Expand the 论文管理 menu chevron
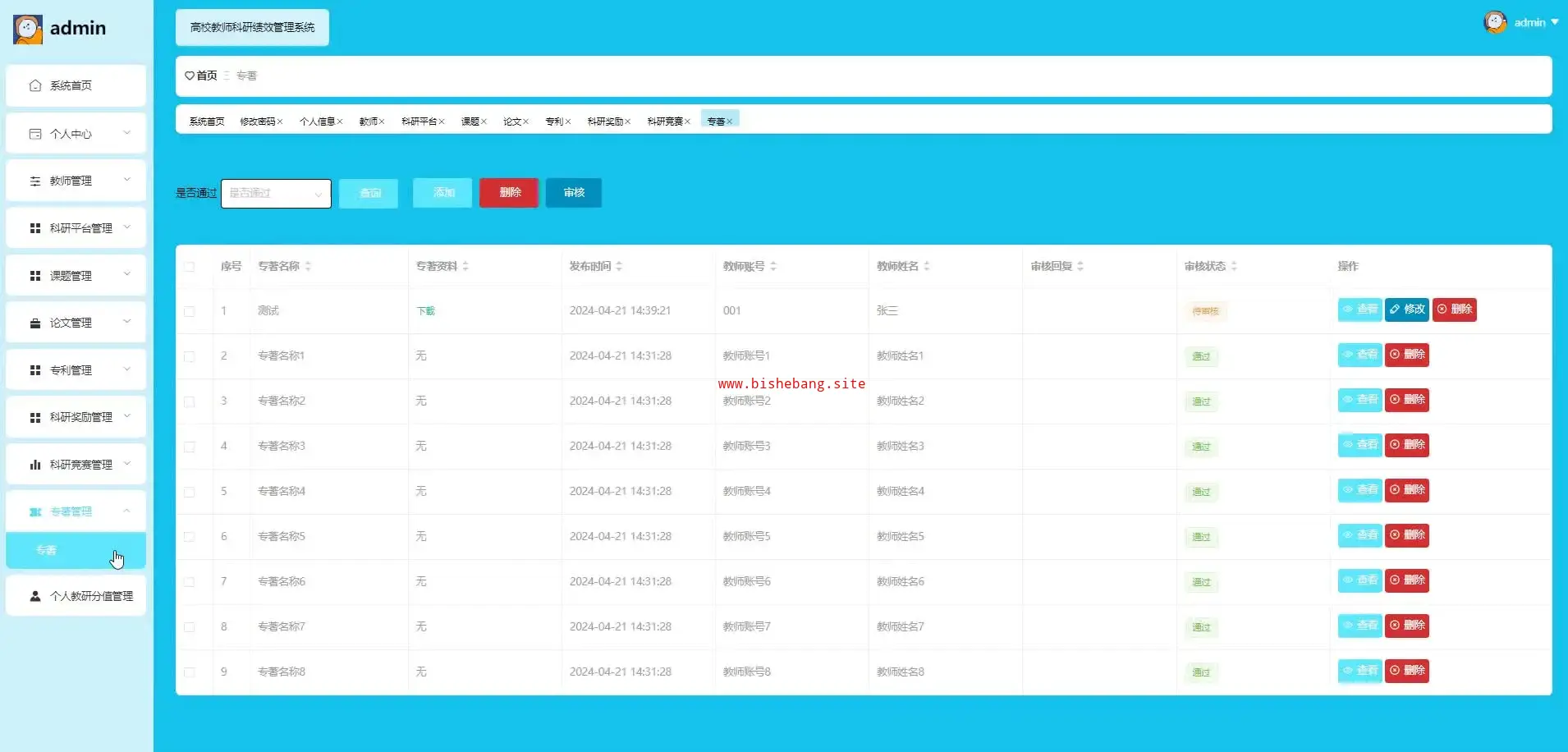The width and height of the screenshot is (1568, 752). (x=126, y=321)
